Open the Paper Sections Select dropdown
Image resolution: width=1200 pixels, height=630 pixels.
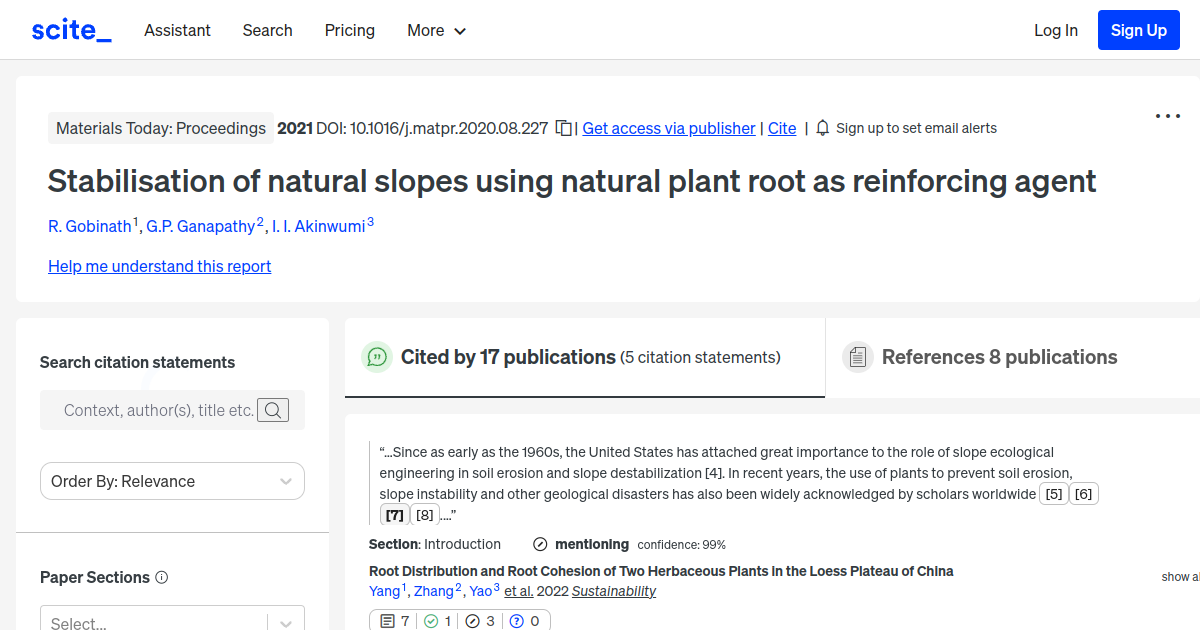pos(172,620)
